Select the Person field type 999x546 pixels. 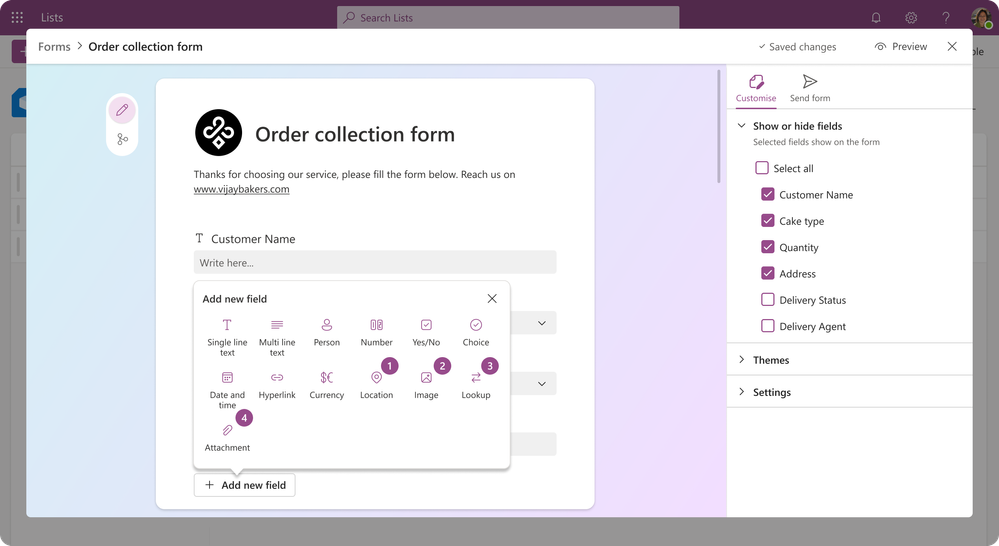click(x=326, y=333)
